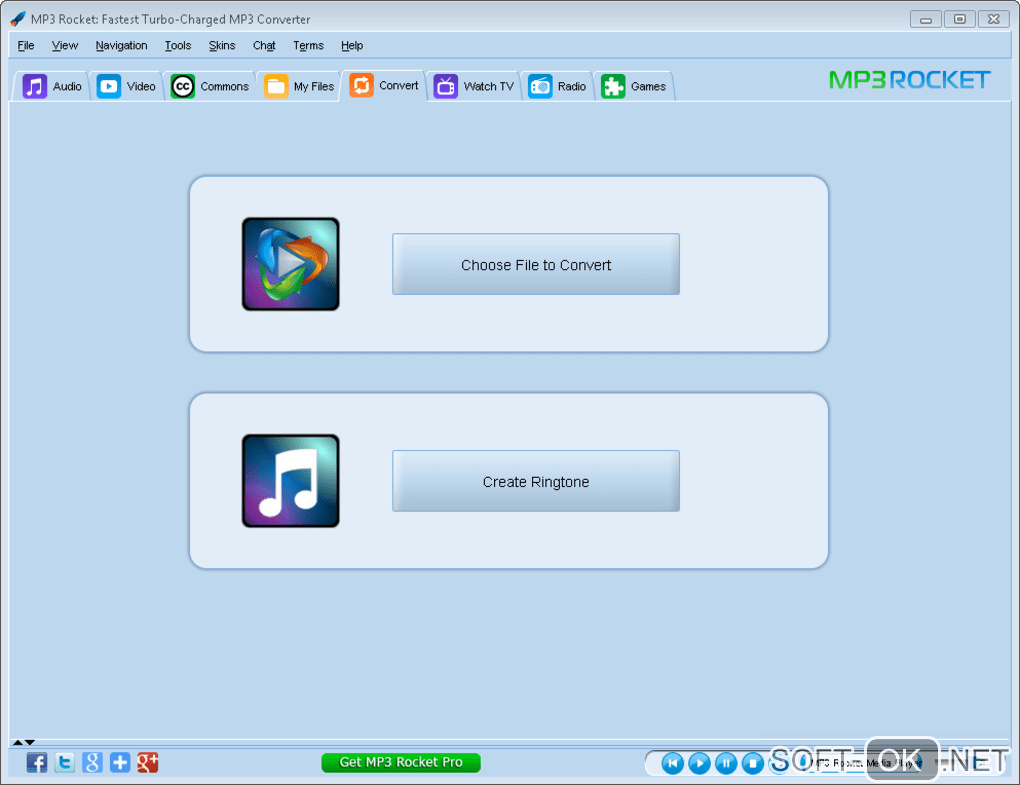
Task: Click the blue Google icon
Action: [x=92, y=762]
